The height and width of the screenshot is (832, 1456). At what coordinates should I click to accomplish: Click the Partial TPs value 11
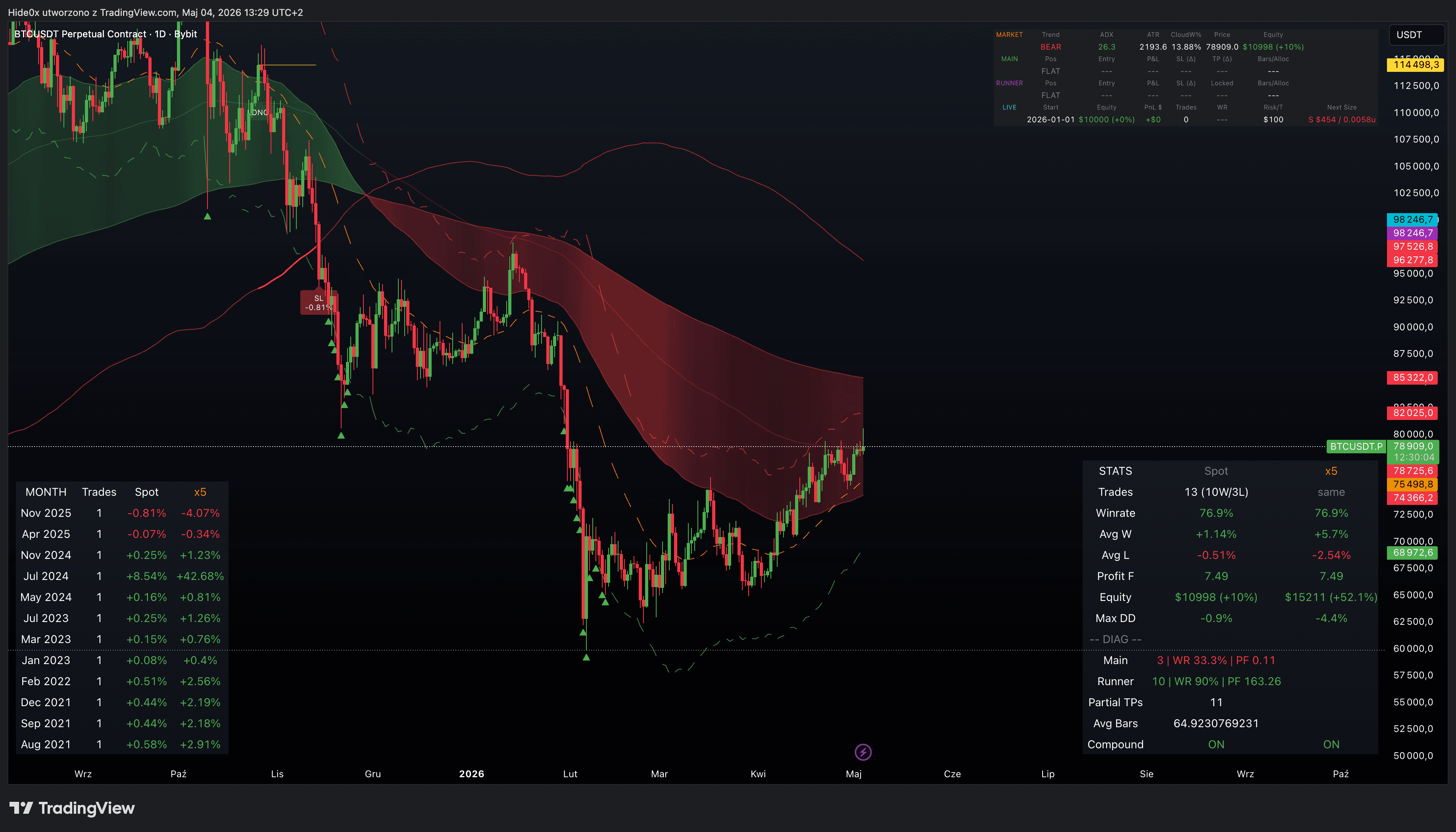pos(1216,702)
